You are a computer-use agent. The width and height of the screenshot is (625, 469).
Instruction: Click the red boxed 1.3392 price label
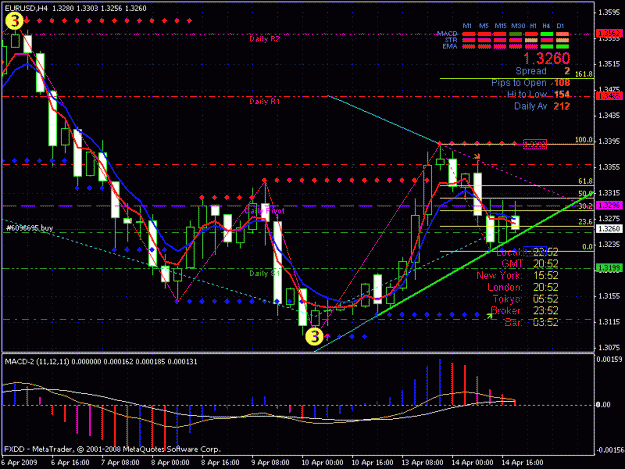pos(535,145)
